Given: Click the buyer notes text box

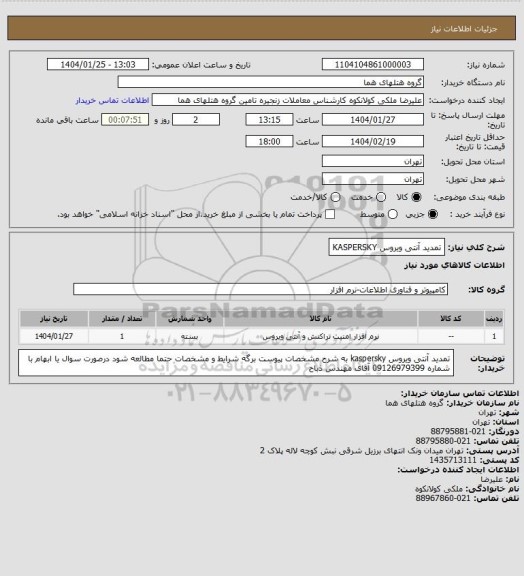Looking at the screenshot, I should click(236, 363).
